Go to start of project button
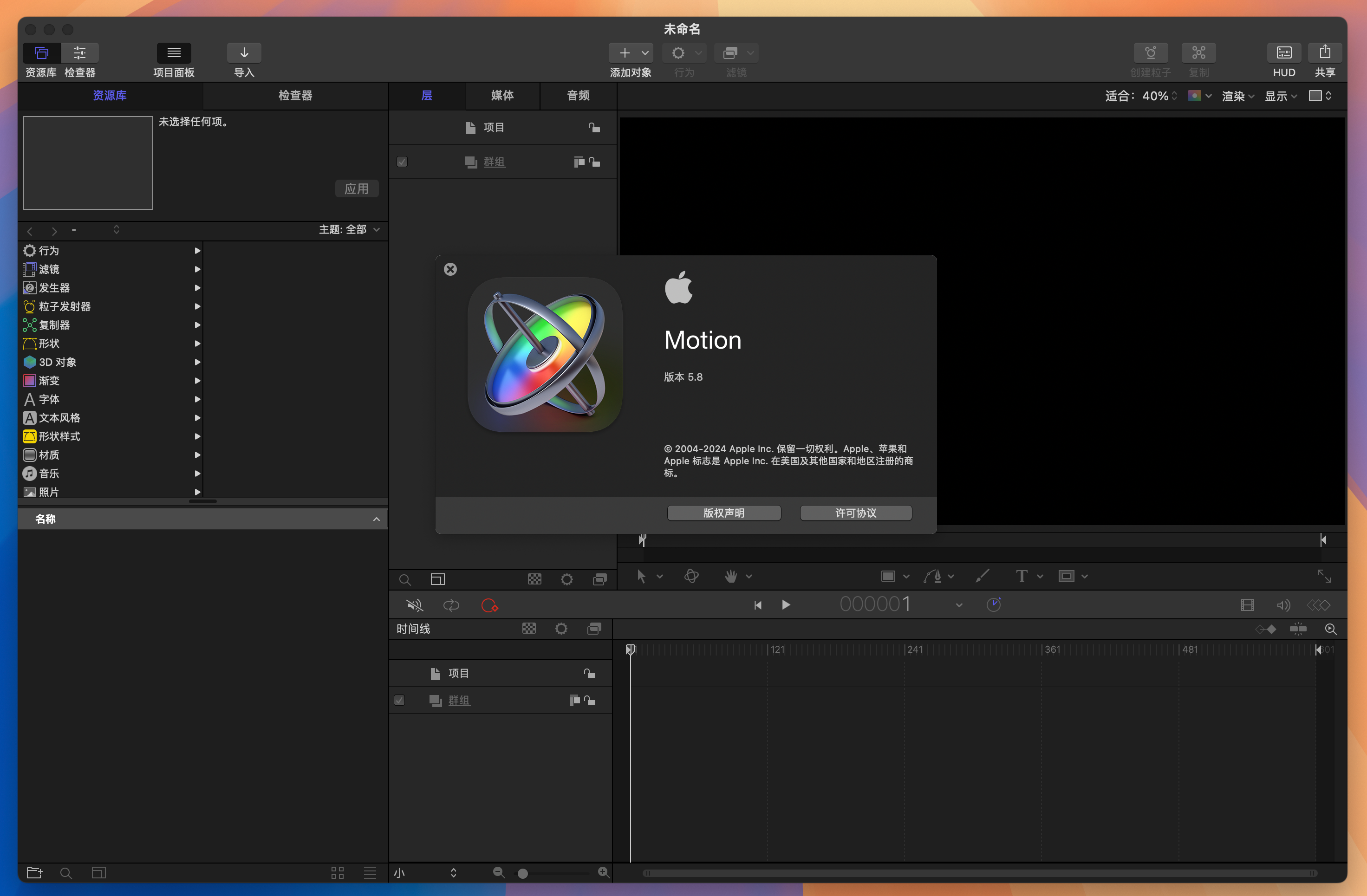The height and width of the screenshot is (896, 1367). pos(758,605)
